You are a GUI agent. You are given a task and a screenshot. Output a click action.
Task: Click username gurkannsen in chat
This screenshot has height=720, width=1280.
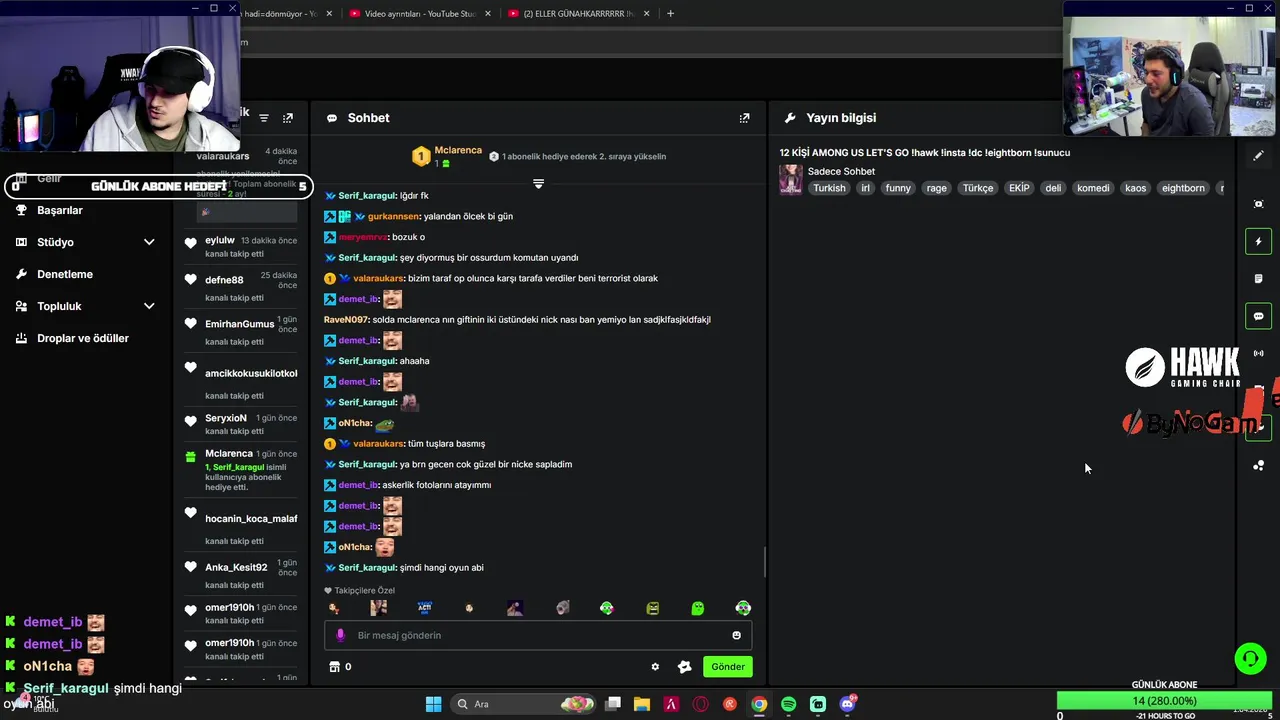coord(393,216)
